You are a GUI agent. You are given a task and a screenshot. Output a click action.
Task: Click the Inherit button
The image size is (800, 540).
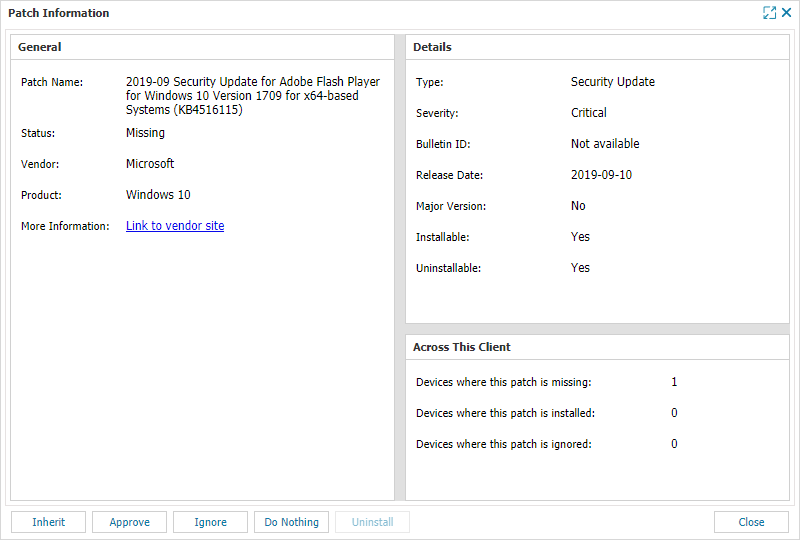[x=48, y=522]
